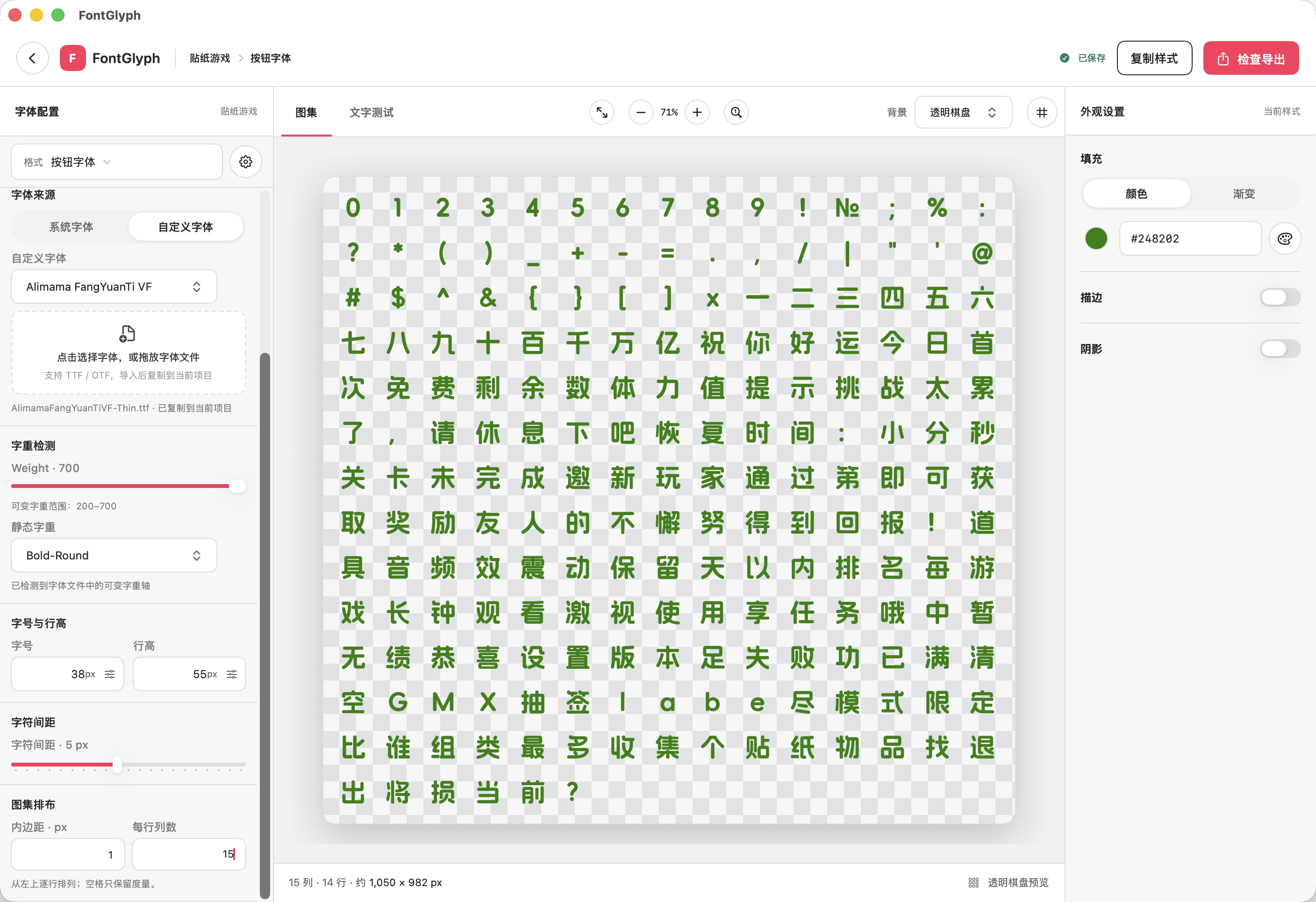Screen dimensions: 1316x902
Task: Select the 自定义字体 source option
Action: [x=186, y=227]
